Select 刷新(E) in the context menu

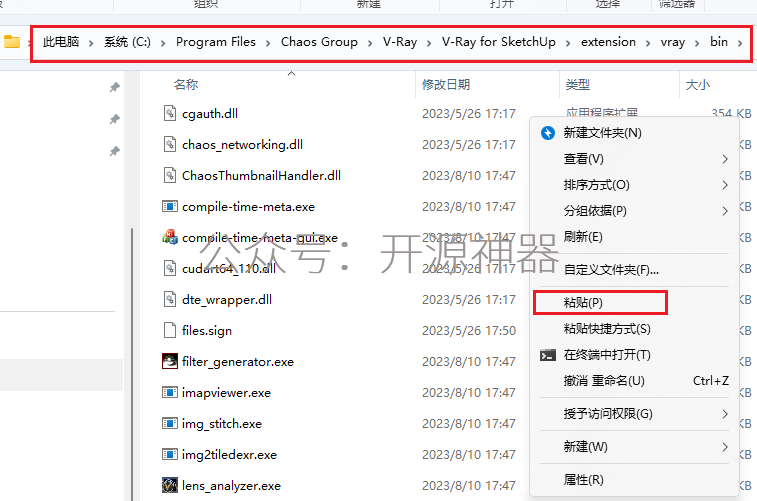tap(583, 237)
